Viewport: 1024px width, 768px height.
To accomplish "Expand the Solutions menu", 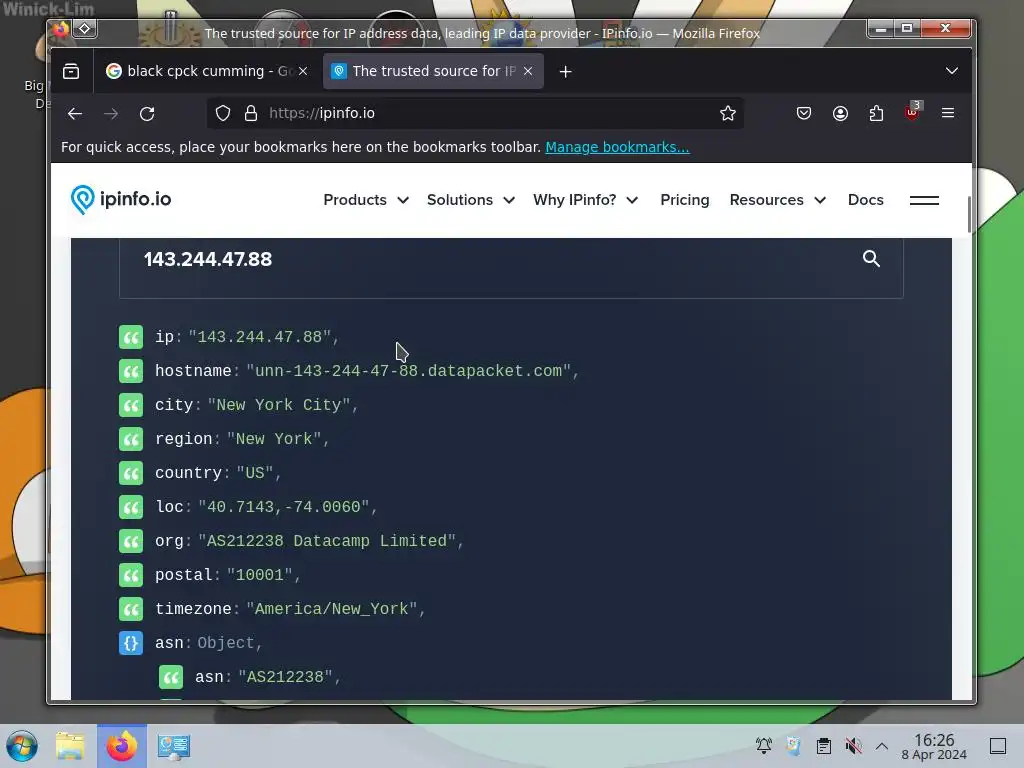I will 471,200.
